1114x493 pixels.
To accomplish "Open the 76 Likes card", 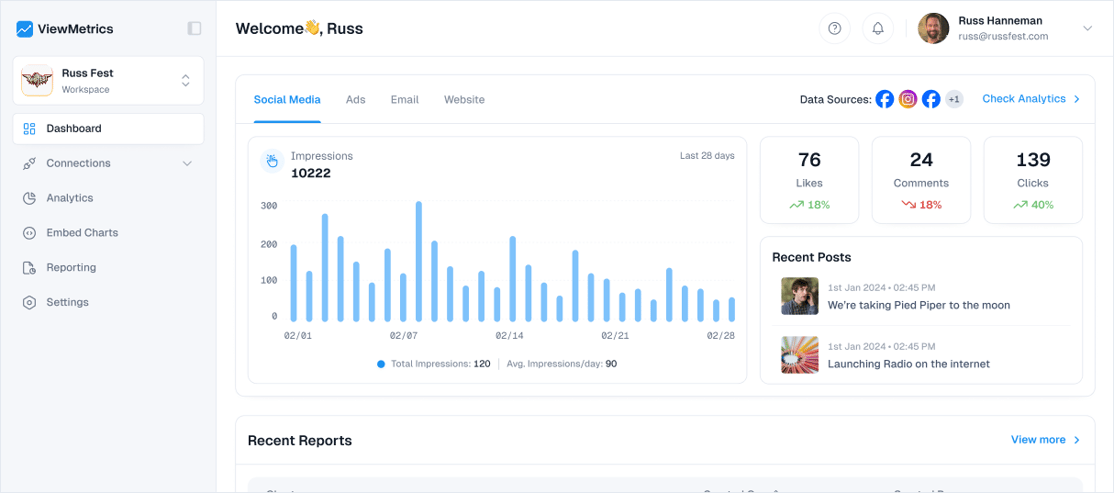I will (x=809, y=180).
